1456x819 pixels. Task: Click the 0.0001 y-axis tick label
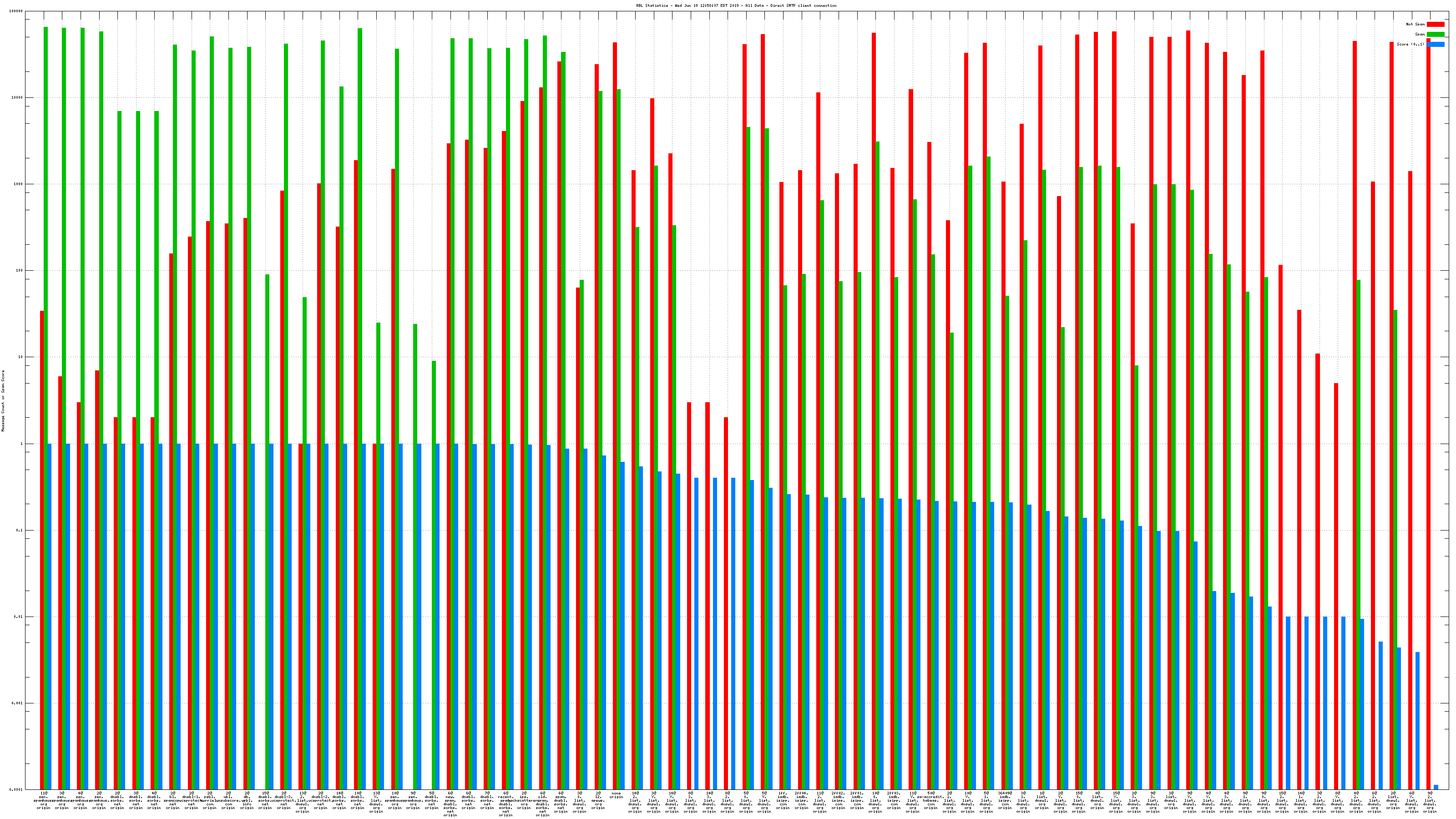pyautogui.click(x=17, y=789)
